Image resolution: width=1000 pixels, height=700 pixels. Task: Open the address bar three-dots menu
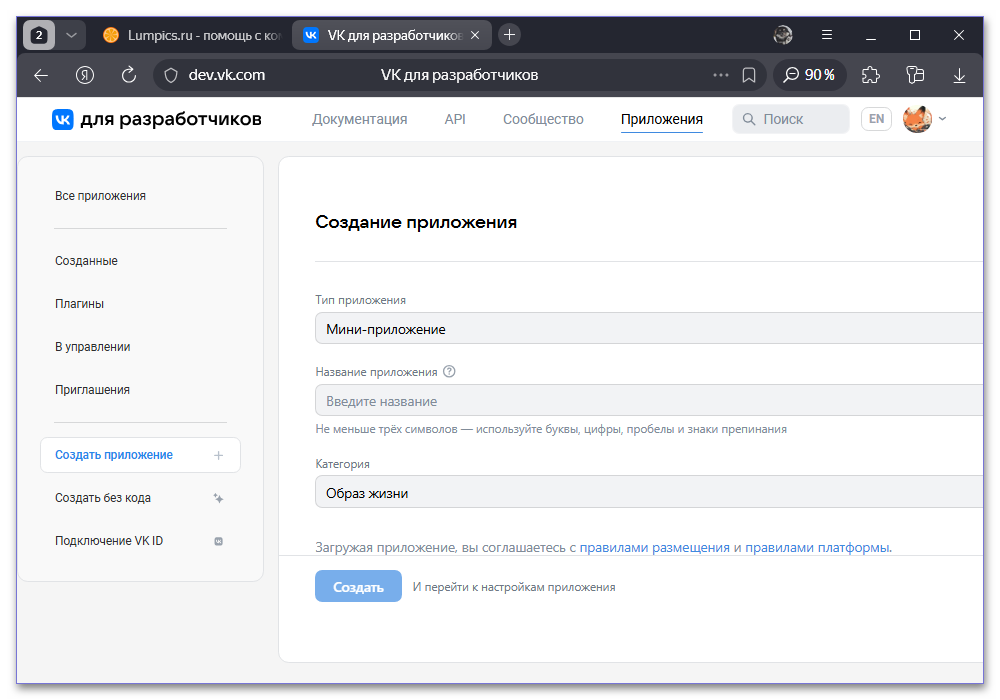[721, 75]
